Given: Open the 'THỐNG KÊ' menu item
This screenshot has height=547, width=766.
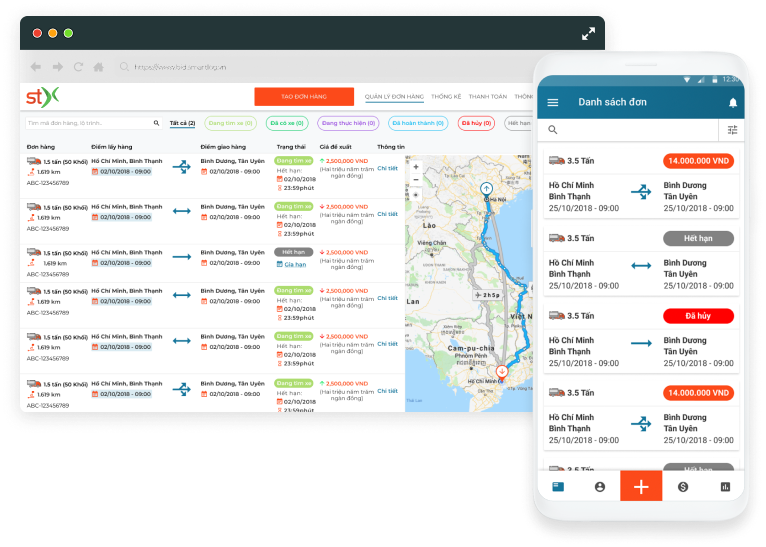Looking at the screenshot, I should pyautogui.click(x=445, y=97).
